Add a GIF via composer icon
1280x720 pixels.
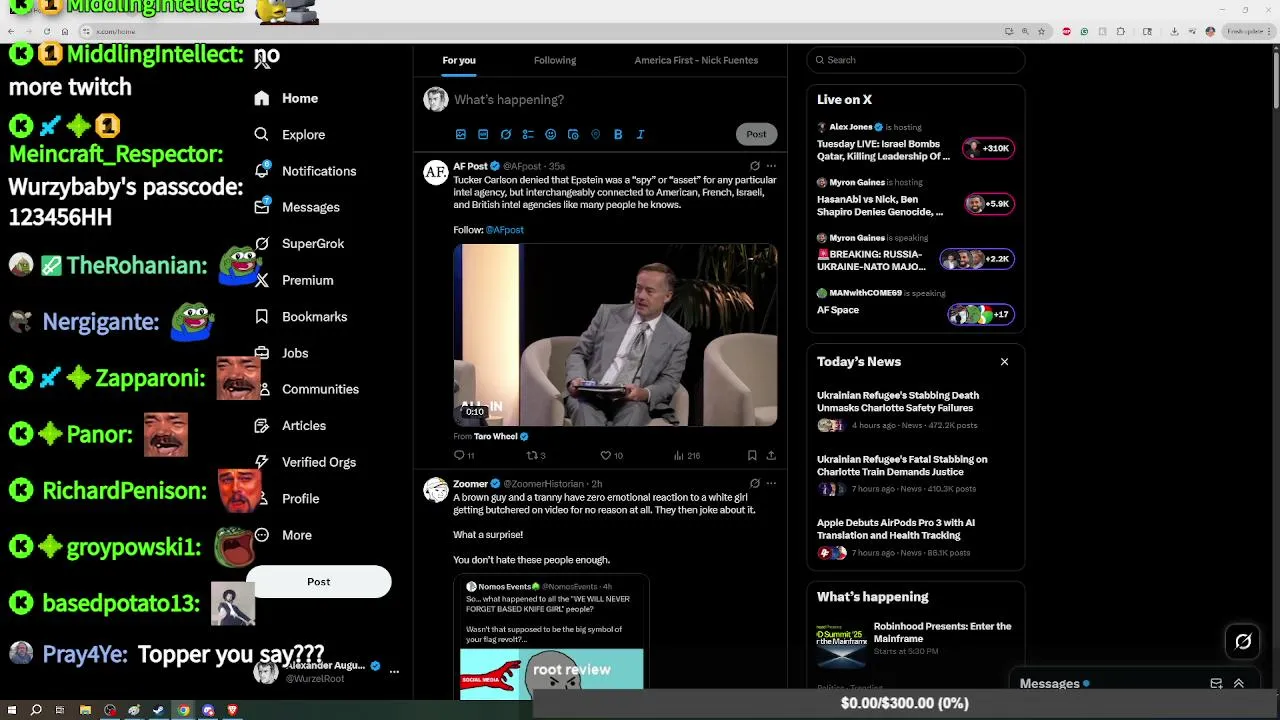[x=483, y=134]
